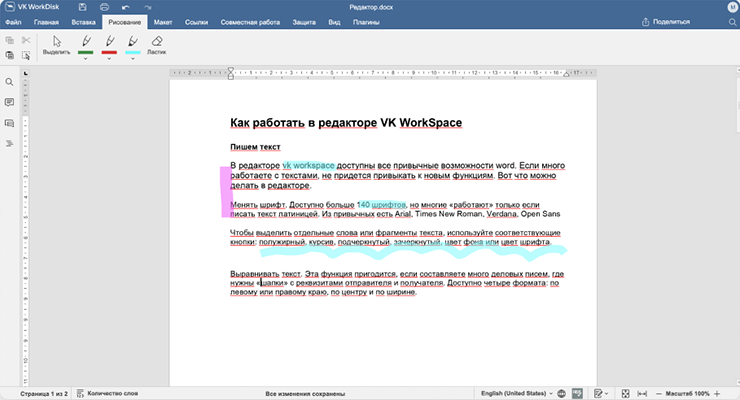Zoom out with the minus button

[x=659, y=393]
